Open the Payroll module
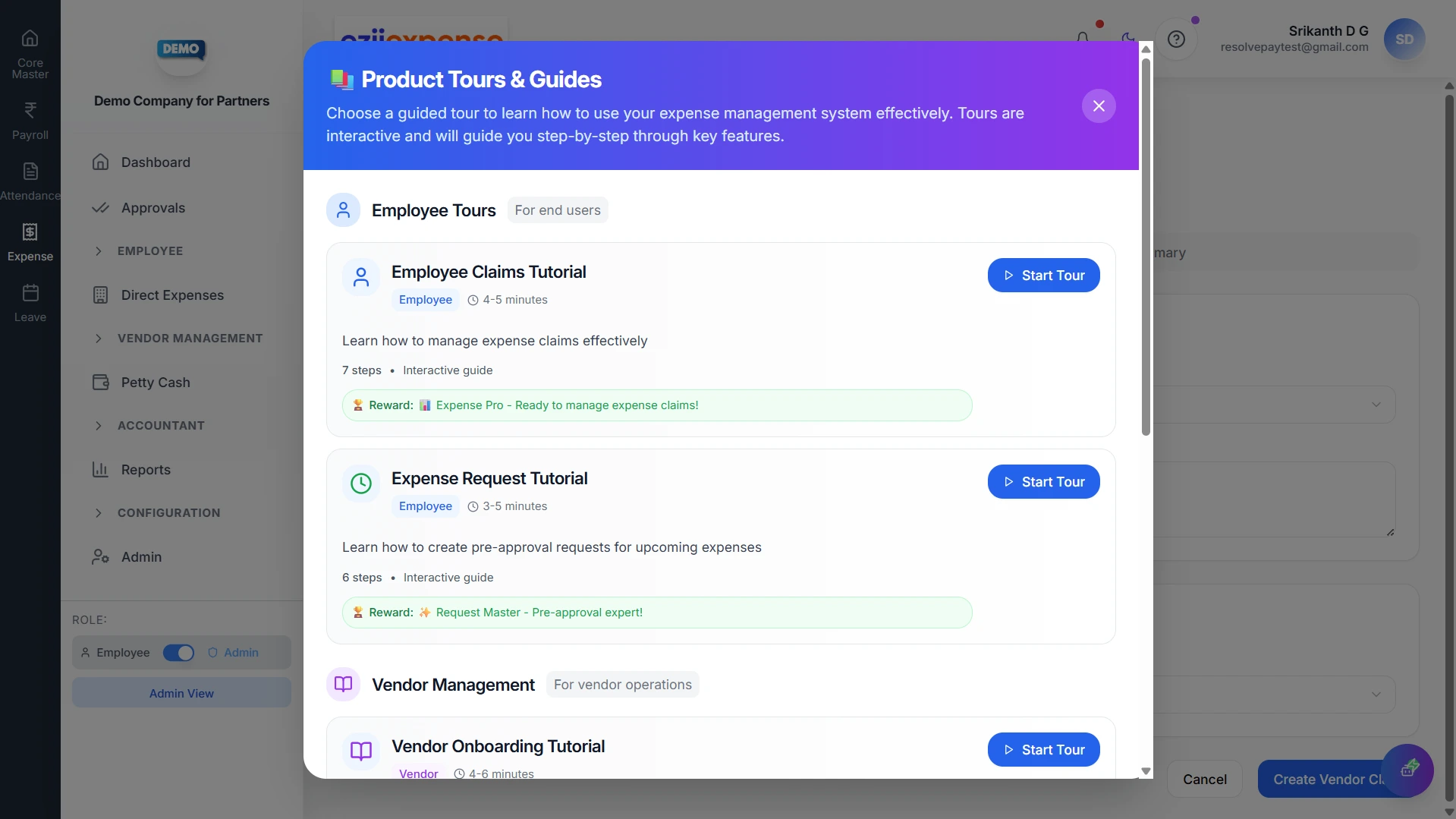 tap(30, 119)
